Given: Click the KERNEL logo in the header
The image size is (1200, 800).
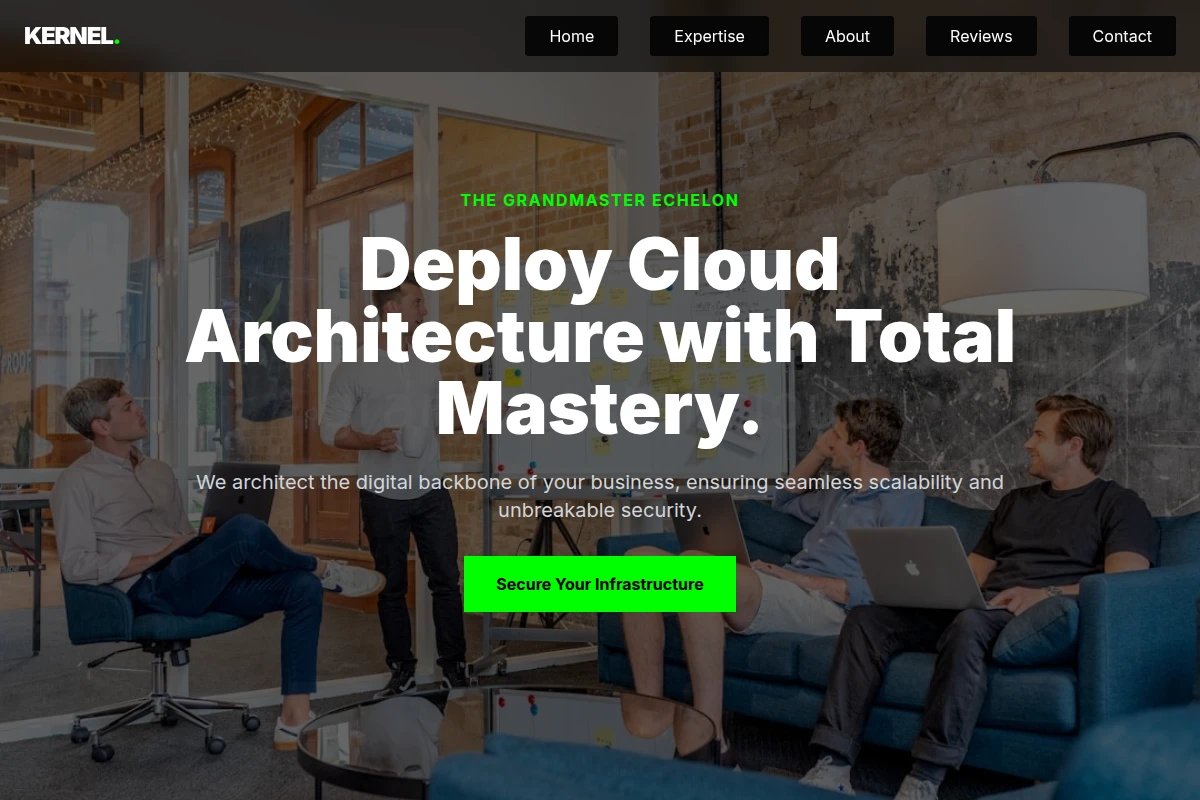Looking at the screenshot, I should tap(72, 36).
